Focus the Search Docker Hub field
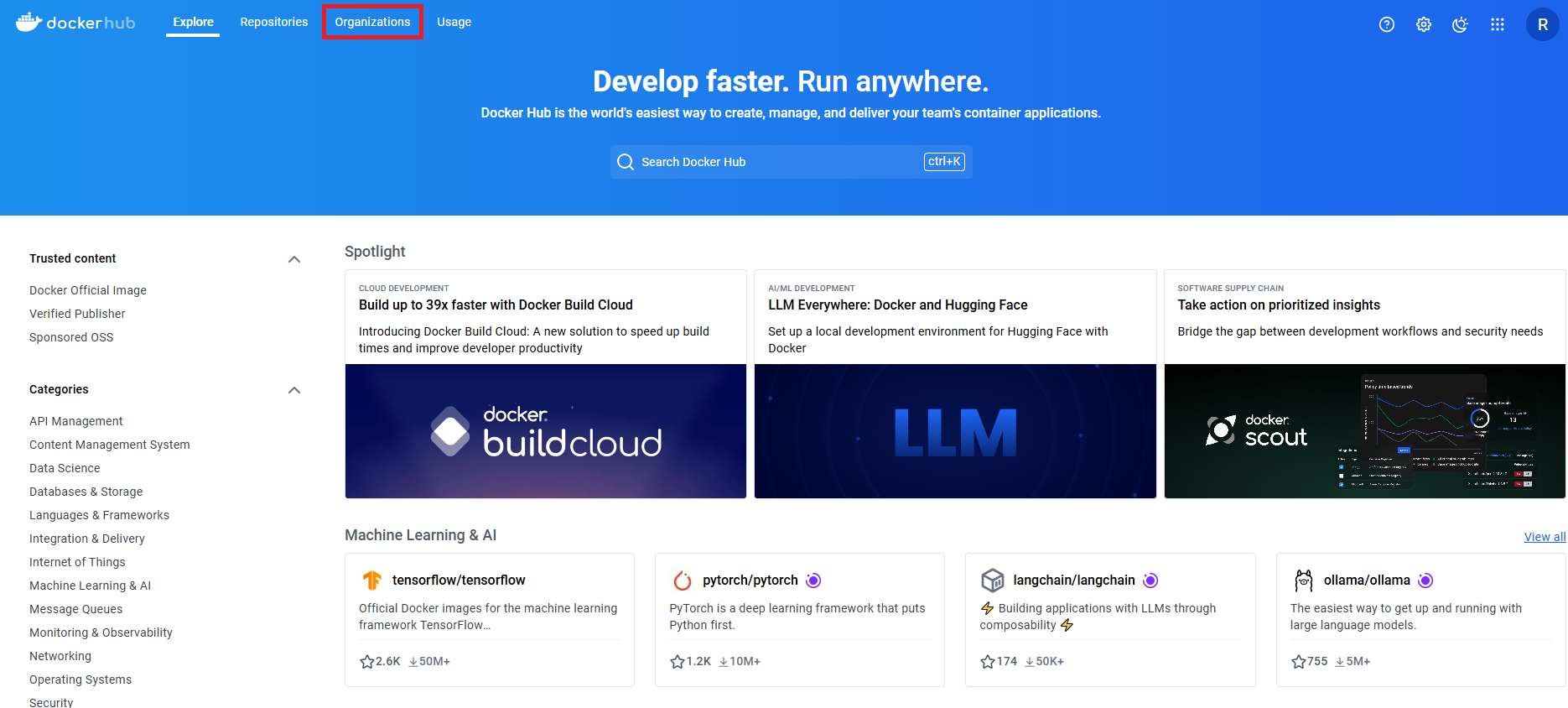The image size is (1568, 708). 792,162
